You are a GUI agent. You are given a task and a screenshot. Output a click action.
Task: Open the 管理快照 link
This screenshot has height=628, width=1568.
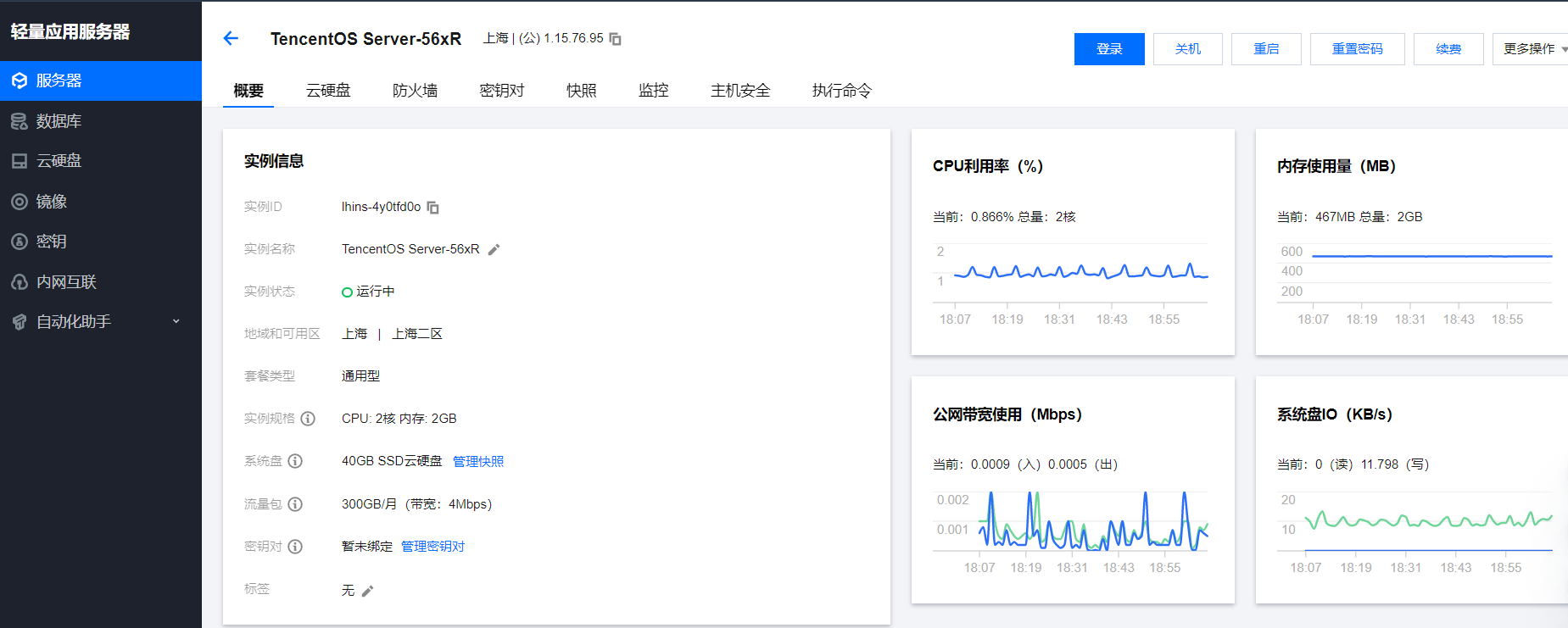pyautogui.click(x=478, y=461)
